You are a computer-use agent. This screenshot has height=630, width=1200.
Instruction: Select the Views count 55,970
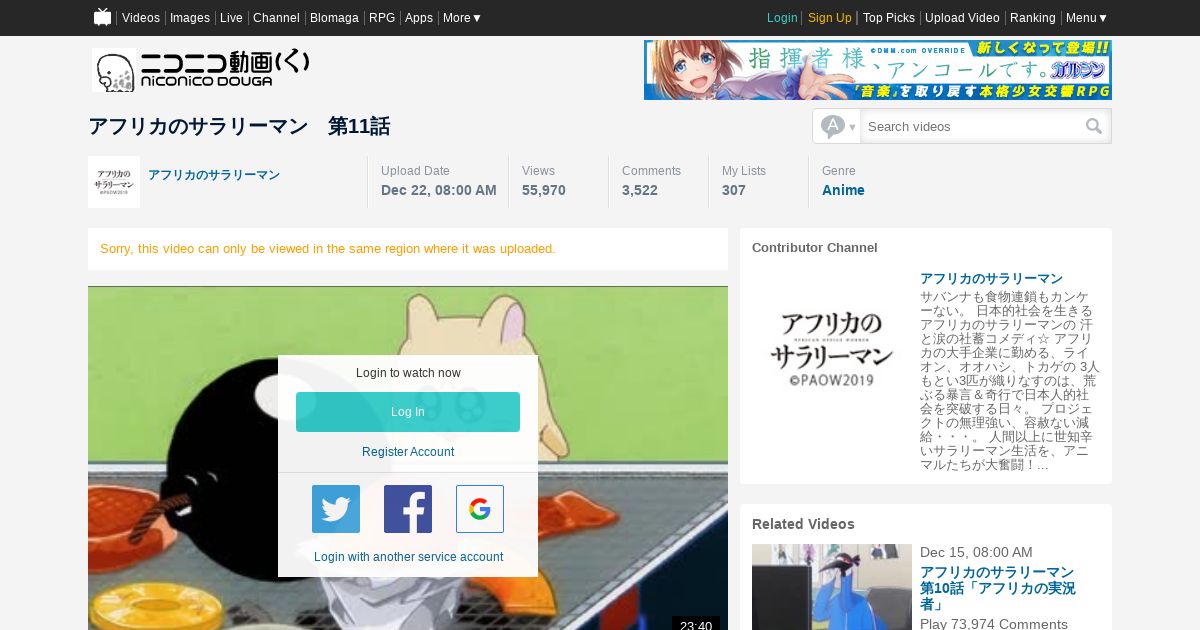click(x=544, y=190)
